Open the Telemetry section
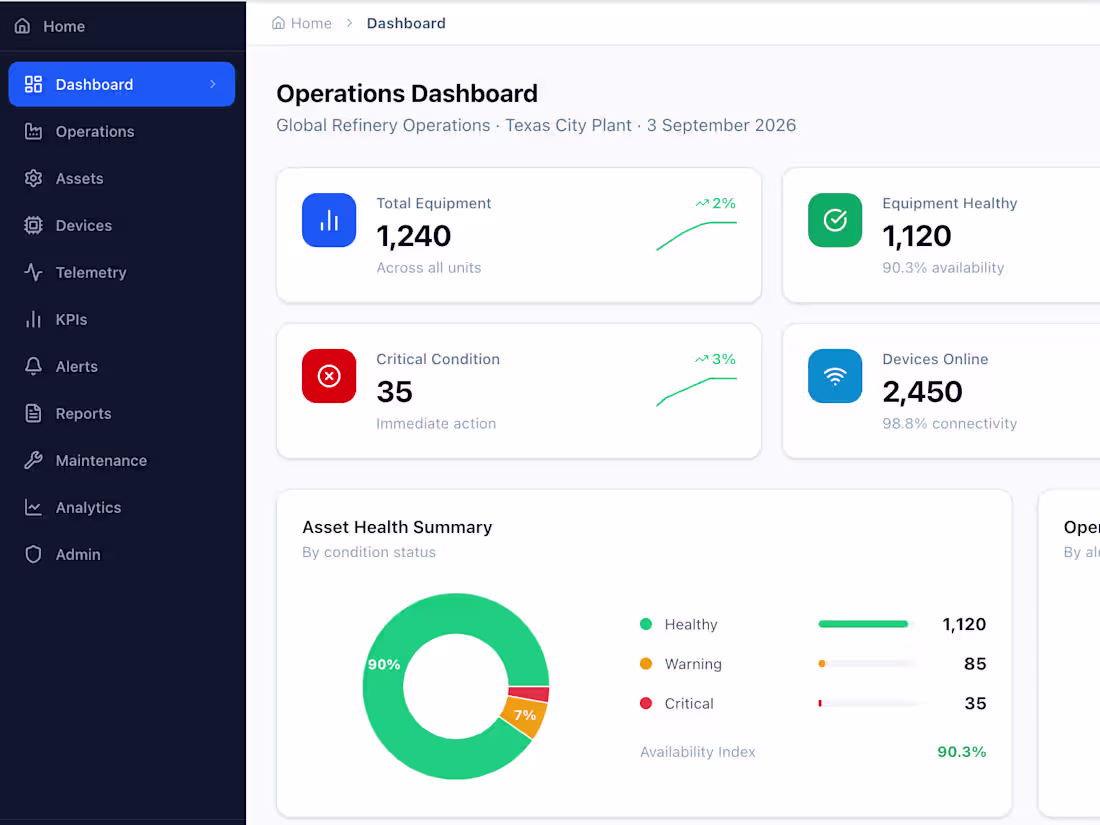The width and height of the screenshot is (1100, 825). coord(121,272)
